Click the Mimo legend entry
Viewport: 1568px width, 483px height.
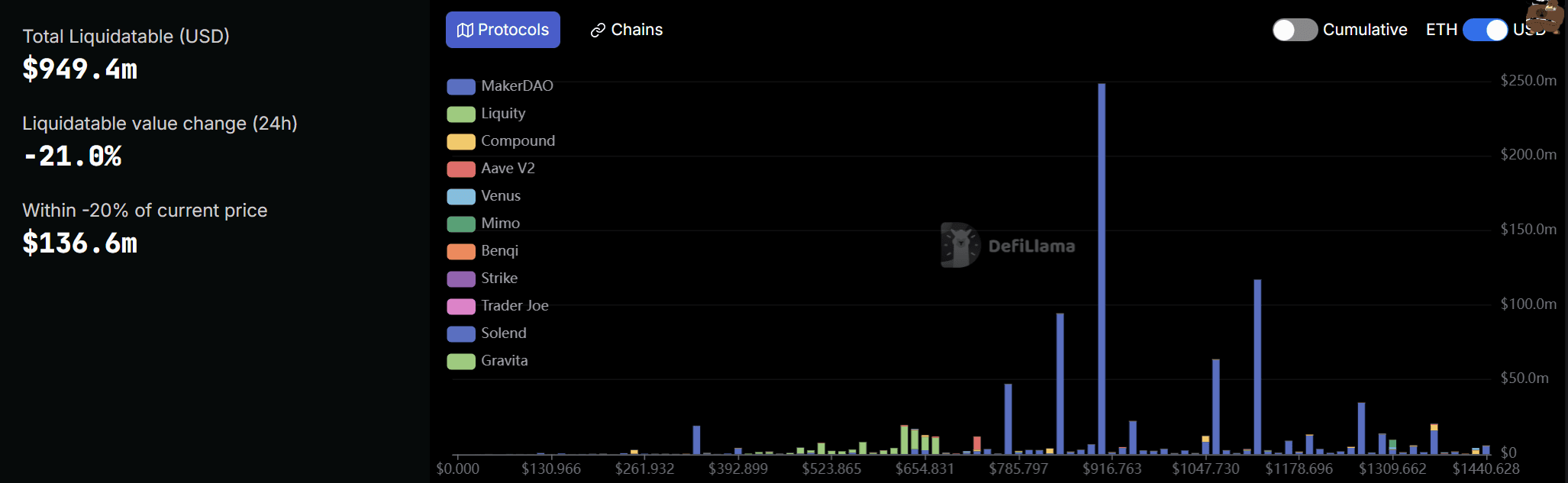(483, 224)
